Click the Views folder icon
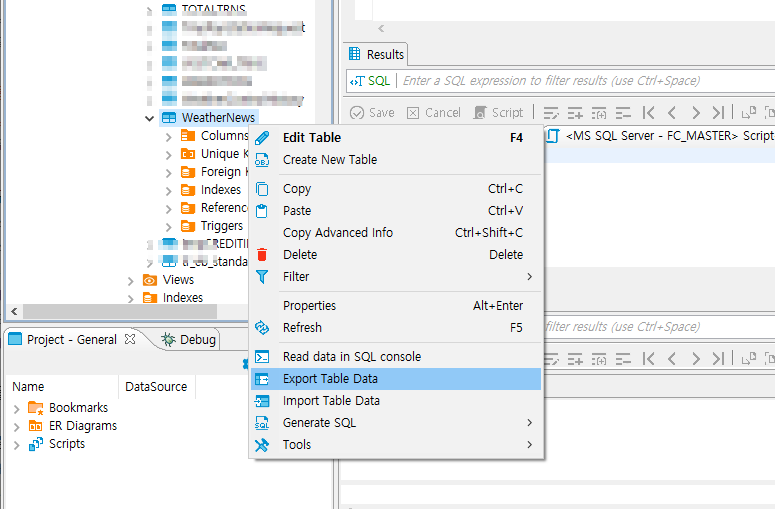Image resolution: width=775 pixels, height=509 pixels. (x=150, y=280)
